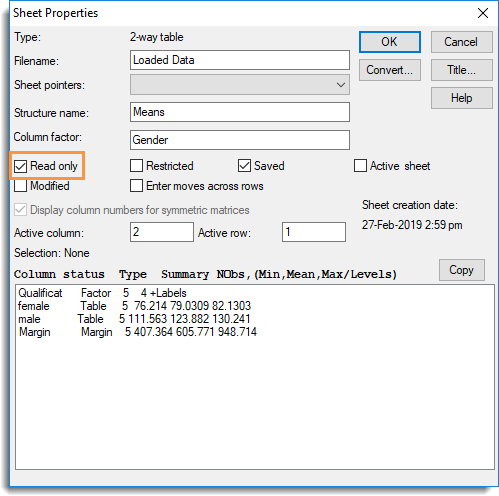The width and height of the screenshot is (499, 496).
Task: Click the OK button
Action: tap(390, 42)
